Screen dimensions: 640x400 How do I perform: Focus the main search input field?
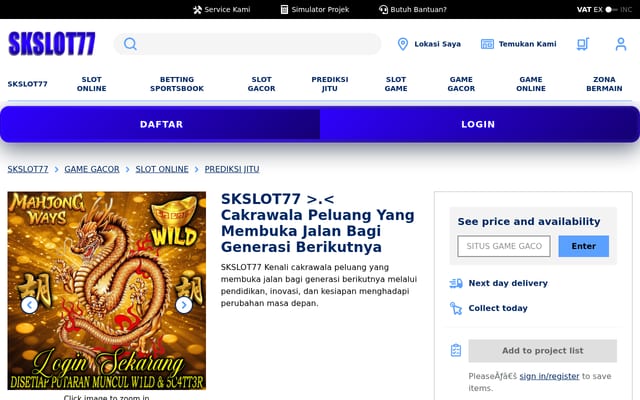(x=247, y=44)
